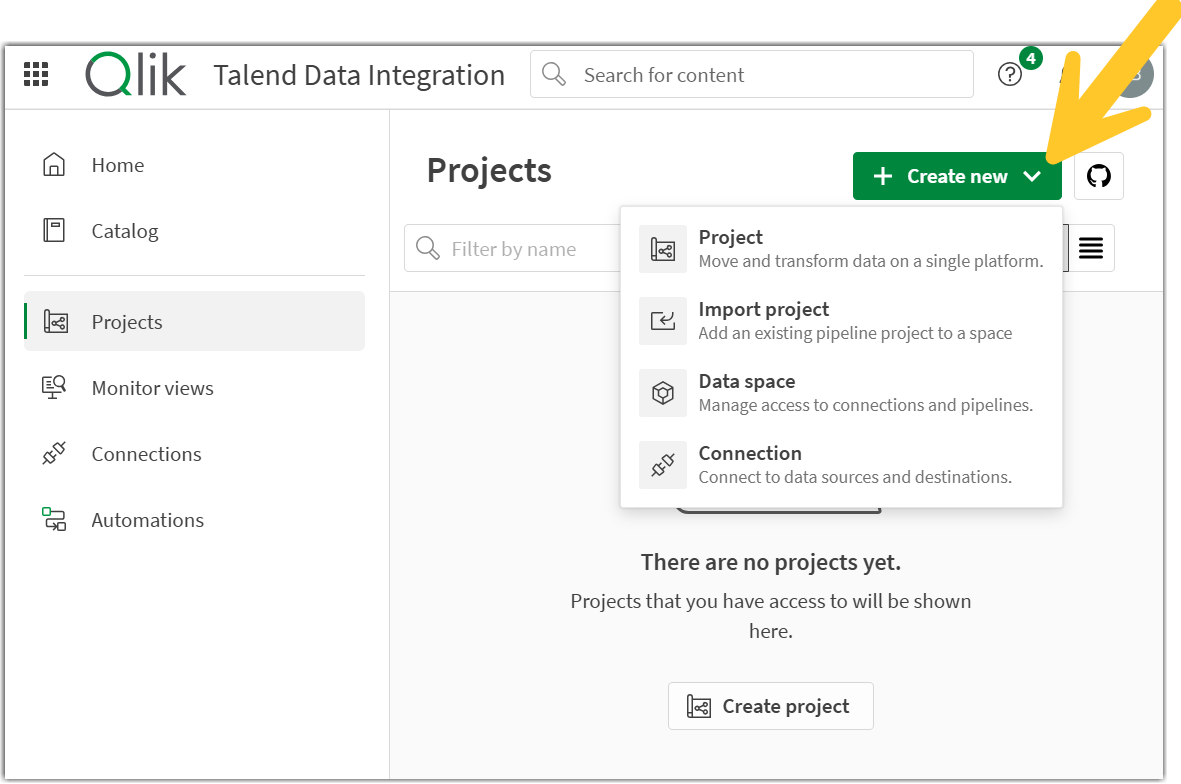Click the Catalog sidebar icon
This screenshot has height=784, width=1181.
click(54, 230)
